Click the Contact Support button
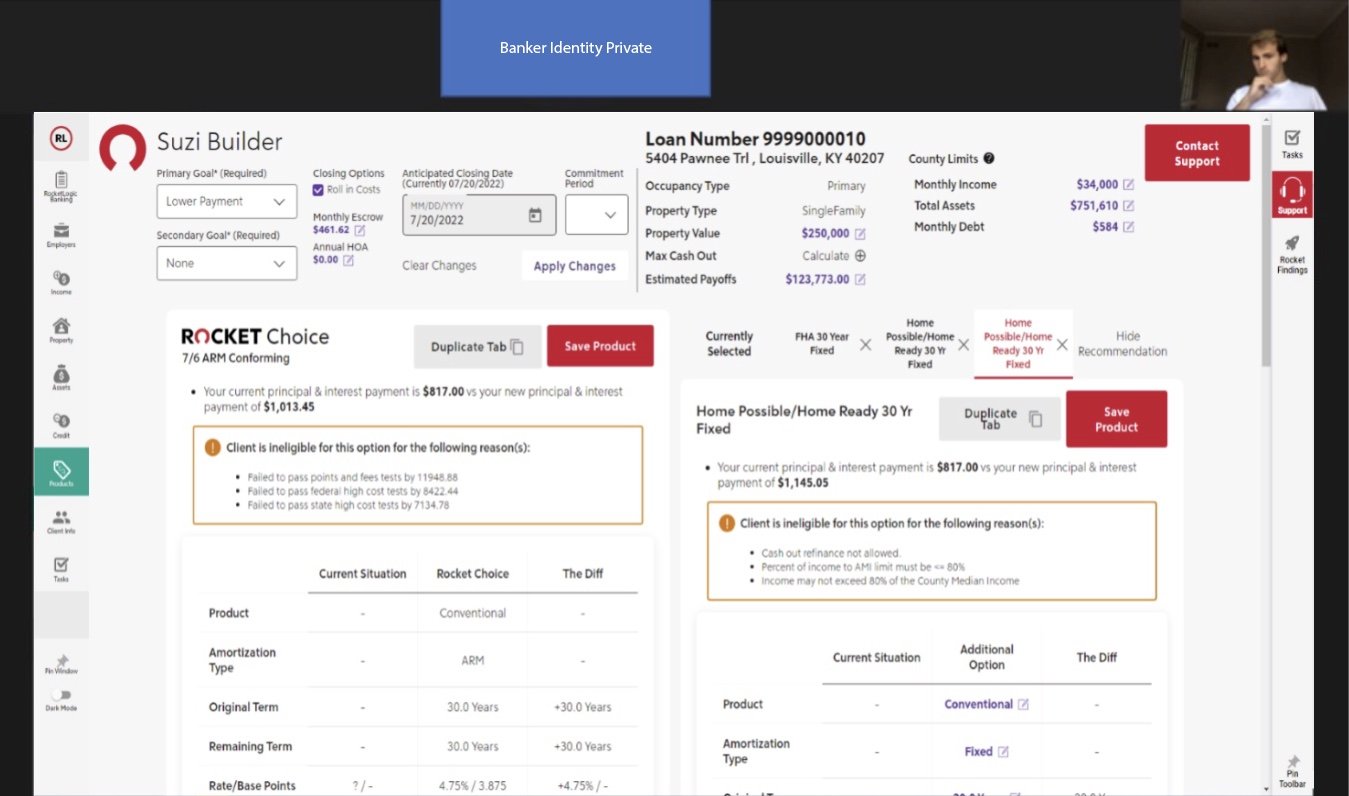 [1197, 153]
